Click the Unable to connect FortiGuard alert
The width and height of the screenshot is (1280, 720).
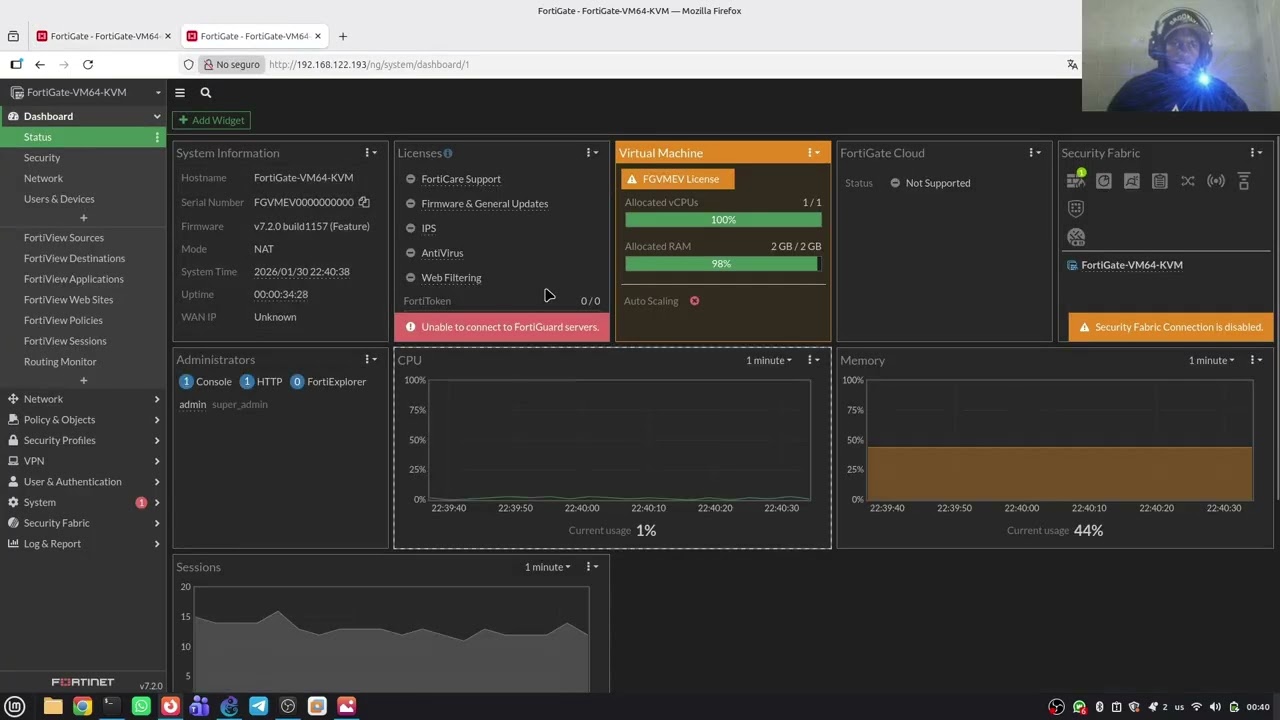(x=502, y=327)
